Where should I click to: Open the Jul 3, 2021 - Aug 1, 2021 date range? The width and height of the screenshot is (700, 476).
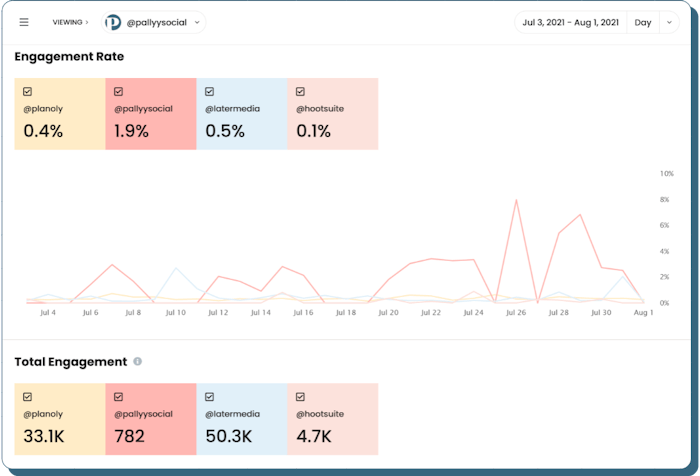coord(571,22)
